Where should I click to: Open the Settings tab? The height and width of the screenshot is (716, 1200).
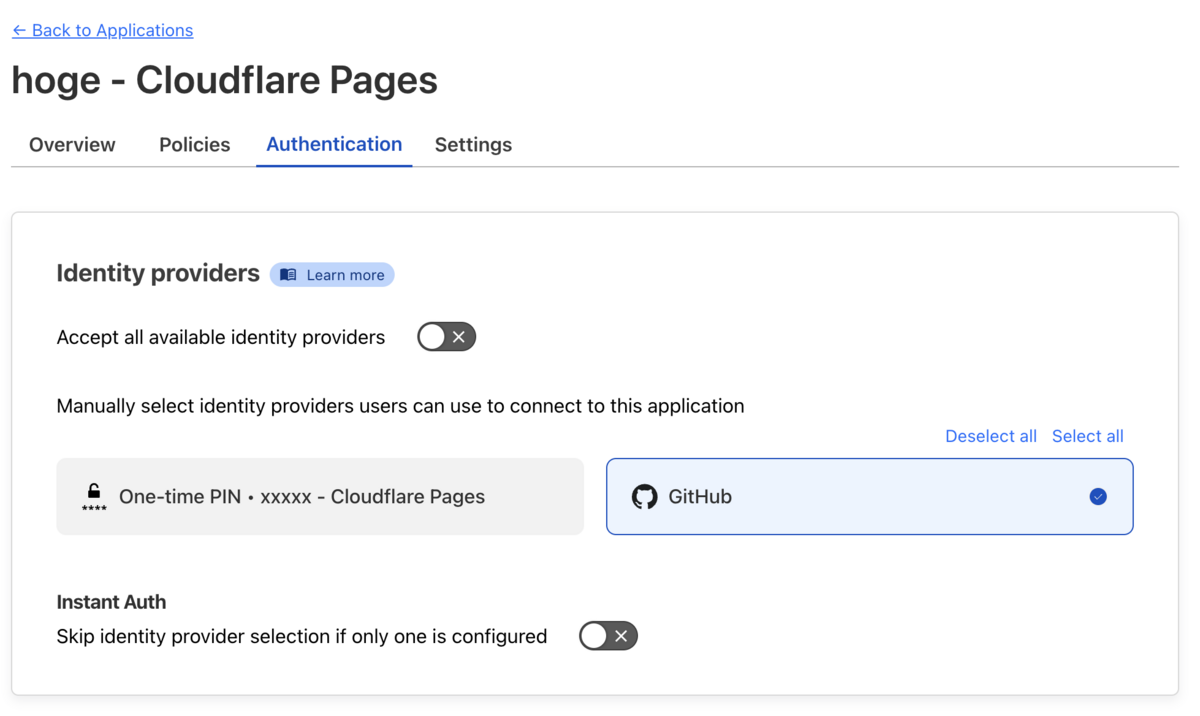click(x=473, y=145)
